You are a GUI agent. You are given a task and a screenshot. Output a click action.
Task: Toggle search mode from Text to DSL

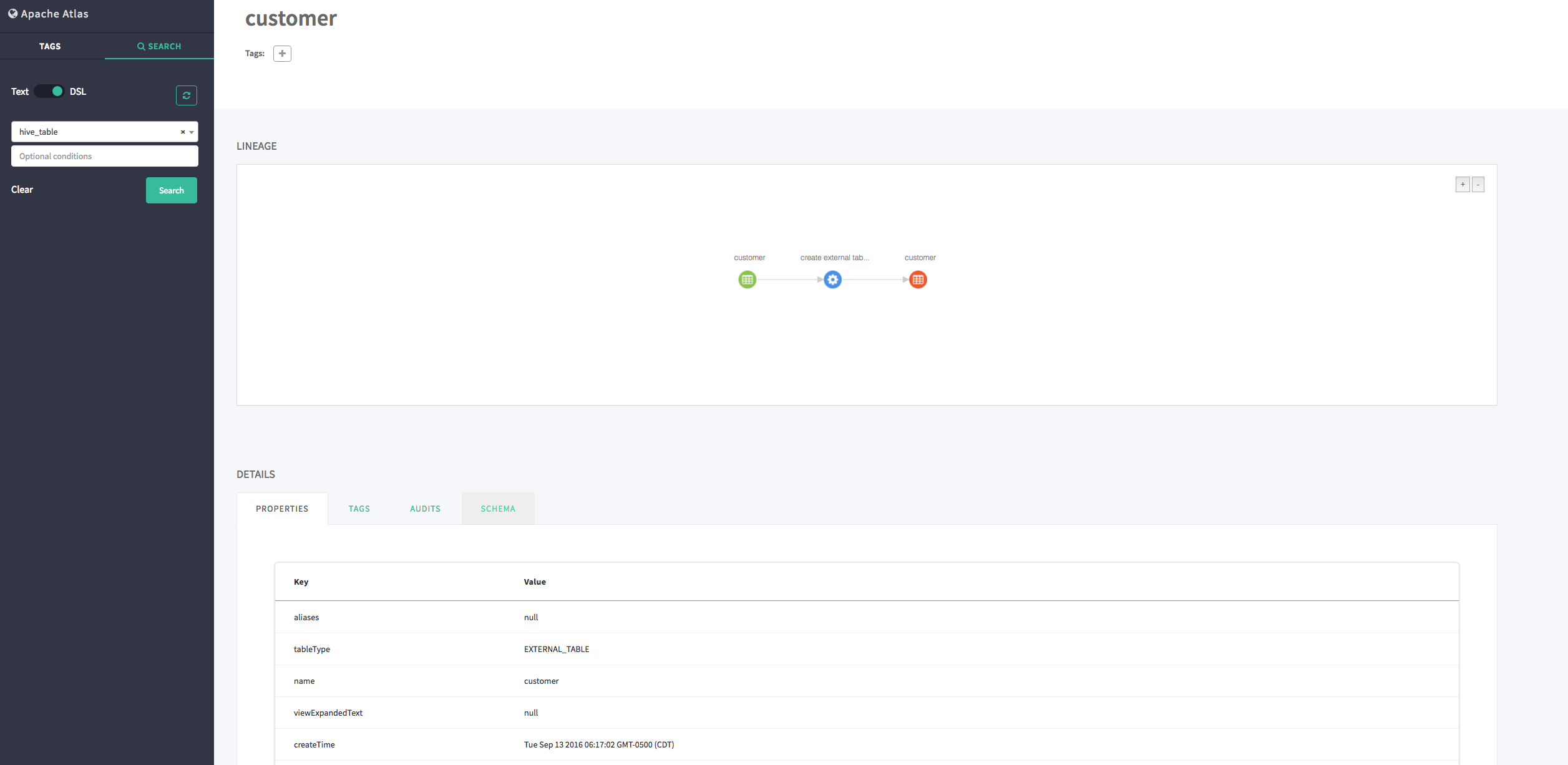48,91
